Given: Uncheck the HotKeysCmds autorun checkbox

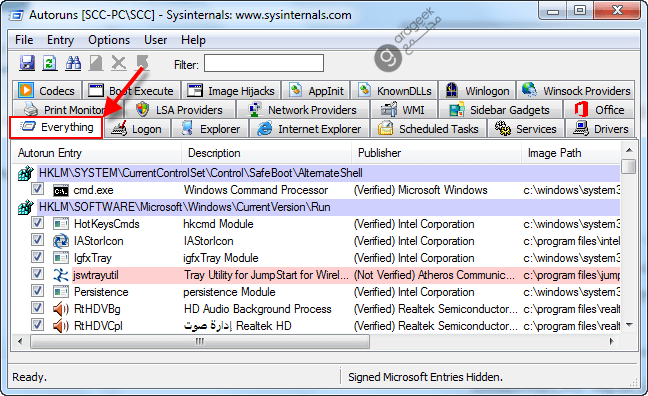Looking at the screenshot, I should (37, 223).
